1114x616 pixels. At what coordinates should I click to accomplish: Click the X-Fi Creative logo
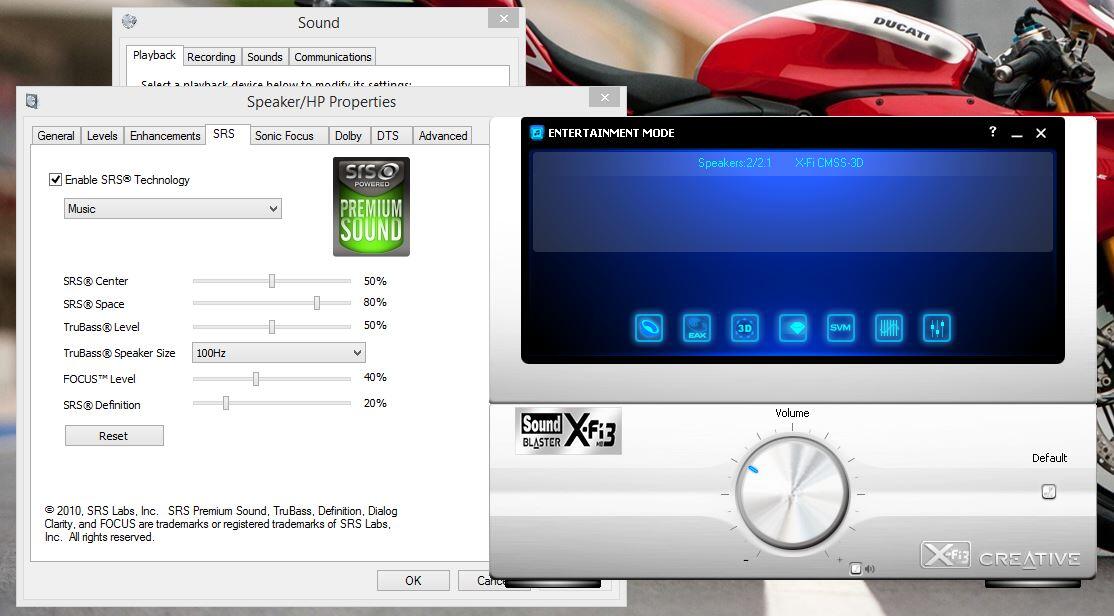click(1000, 556)
